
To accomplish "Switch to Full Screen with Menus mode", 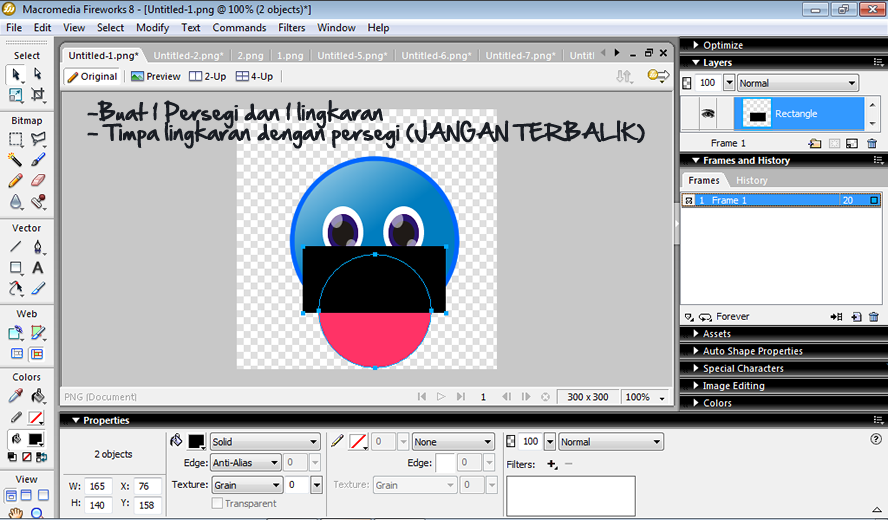I will point(26,495).
